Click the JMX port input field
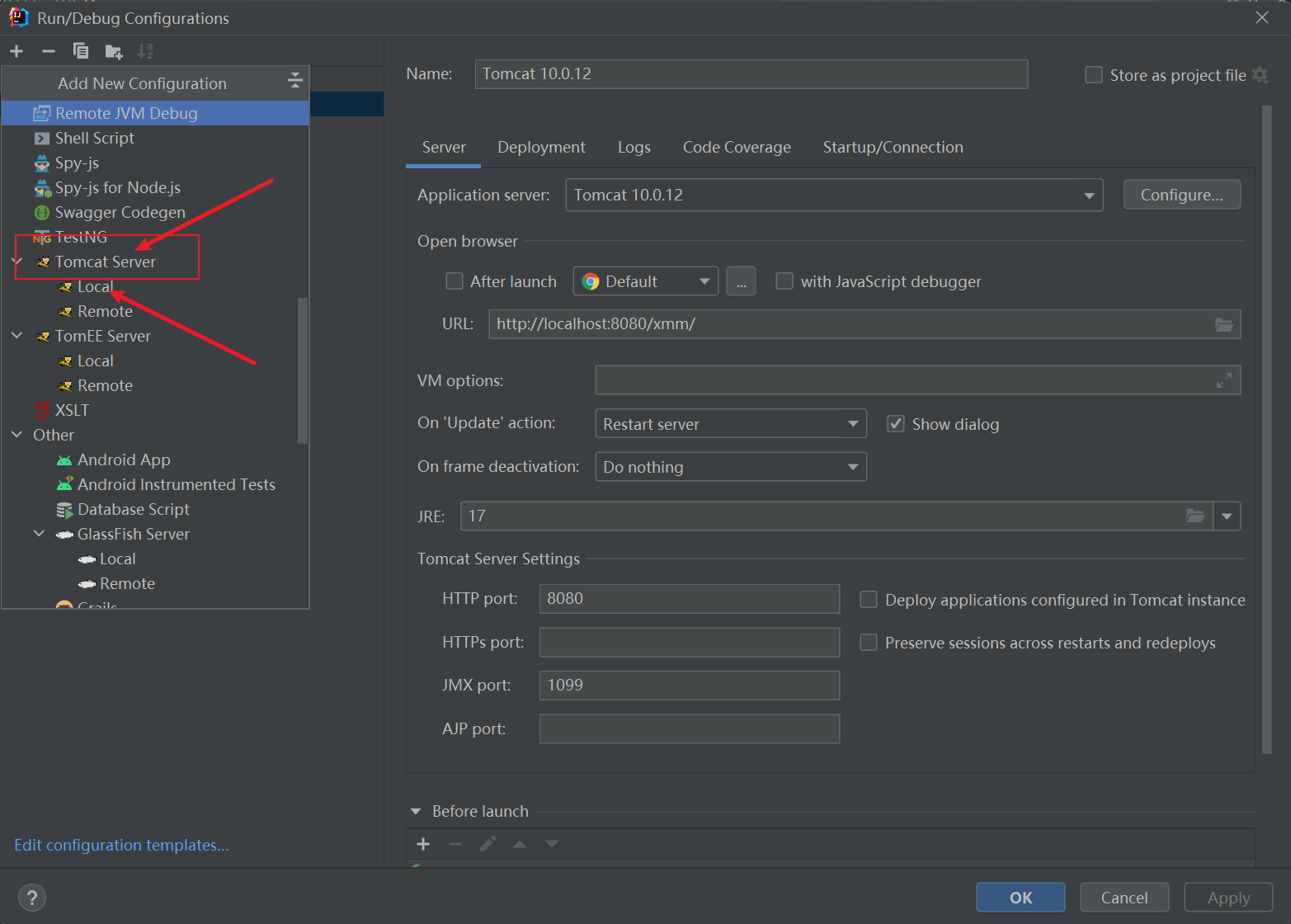This screenshot has width=1291, height=924. tap(690, 686)
